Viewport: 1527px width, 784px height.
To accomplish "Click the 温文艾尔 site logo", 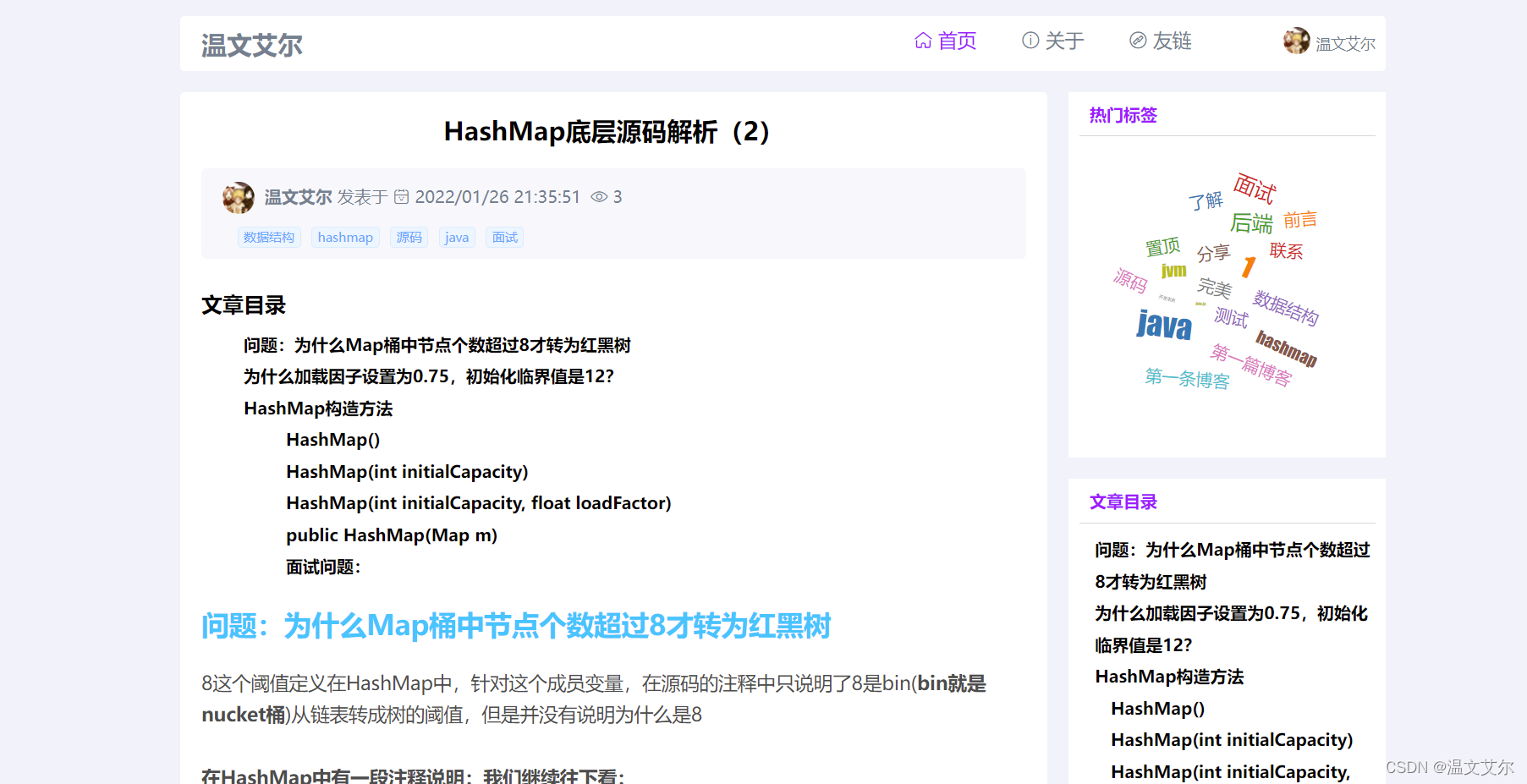I will tap(251, 45).
